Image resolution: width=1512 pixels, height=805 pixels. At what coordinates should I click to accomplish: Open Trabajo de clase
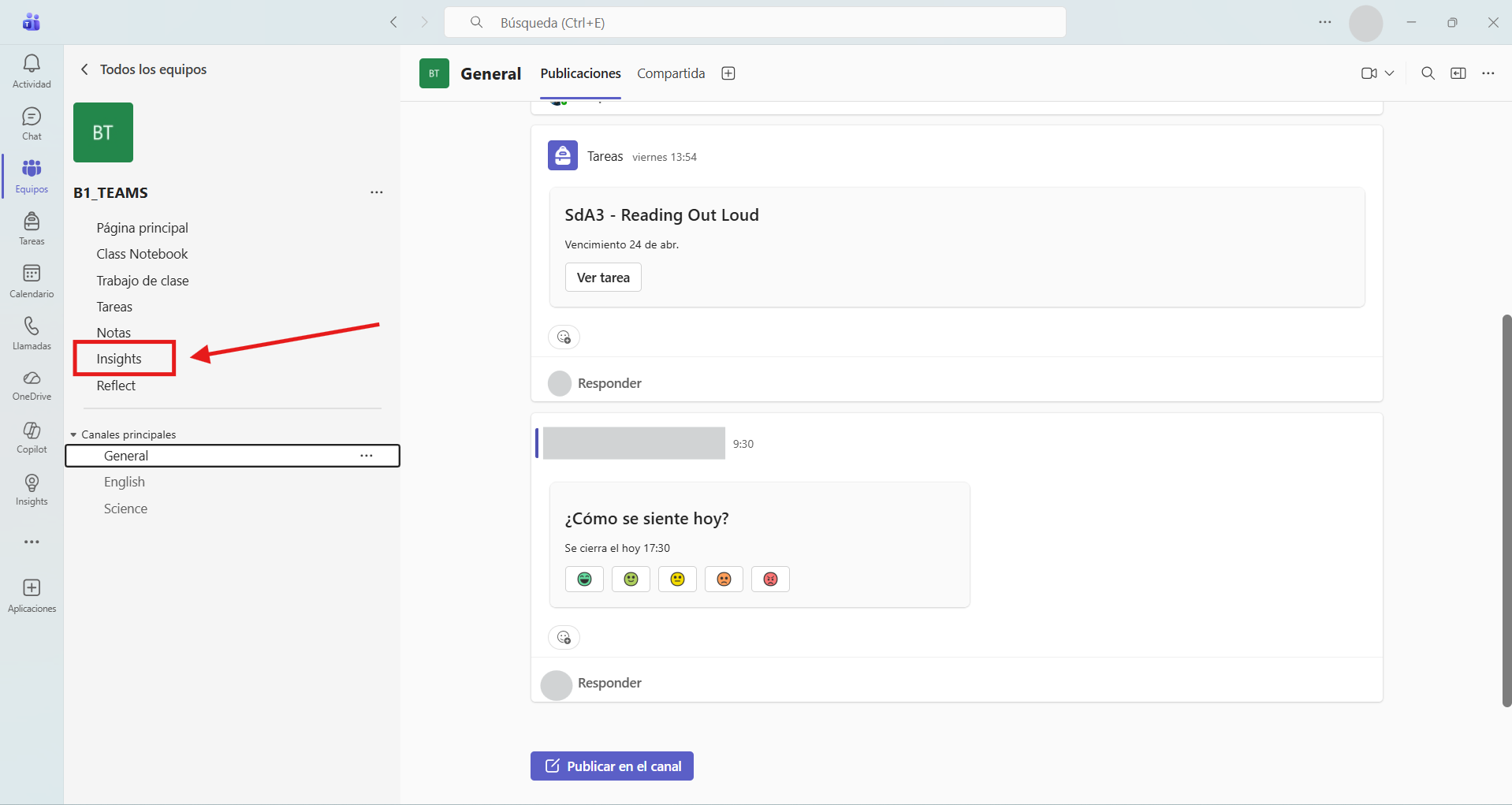click(x=143, y=281)
